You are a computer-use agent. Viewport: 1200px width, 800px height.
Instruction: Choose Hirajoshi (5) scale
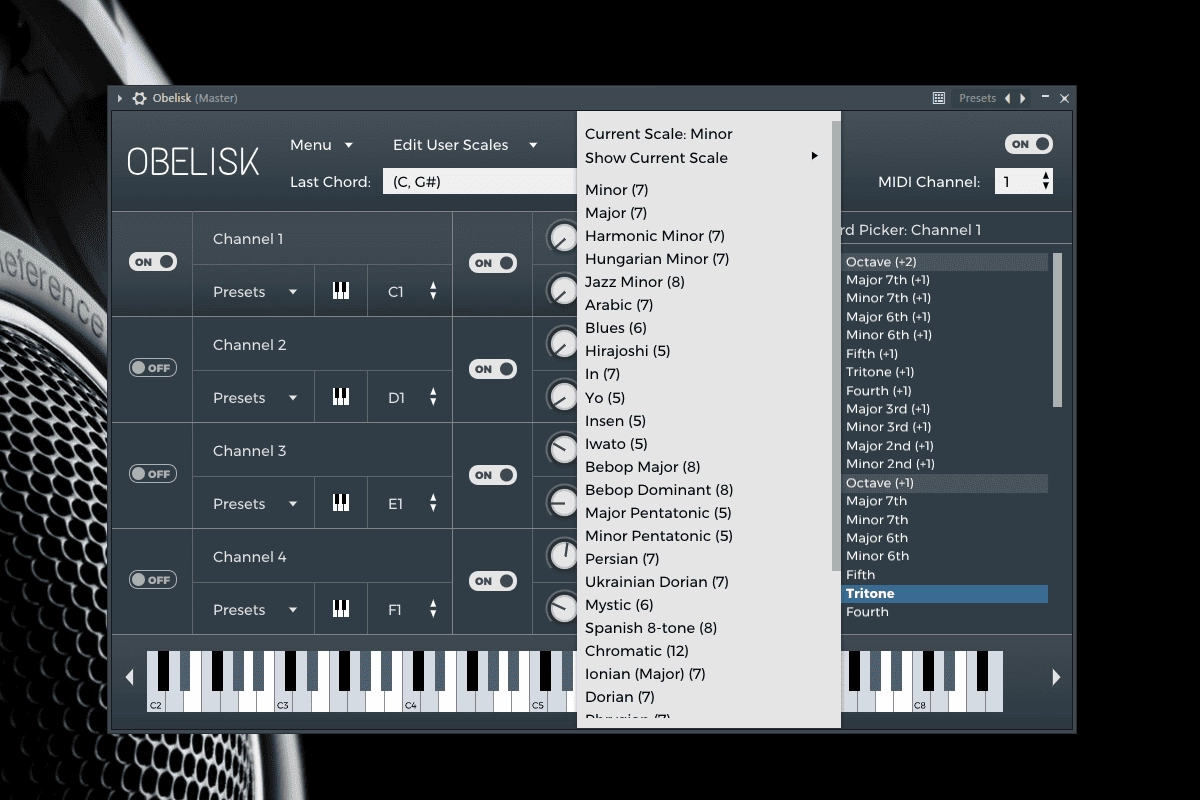628,351
